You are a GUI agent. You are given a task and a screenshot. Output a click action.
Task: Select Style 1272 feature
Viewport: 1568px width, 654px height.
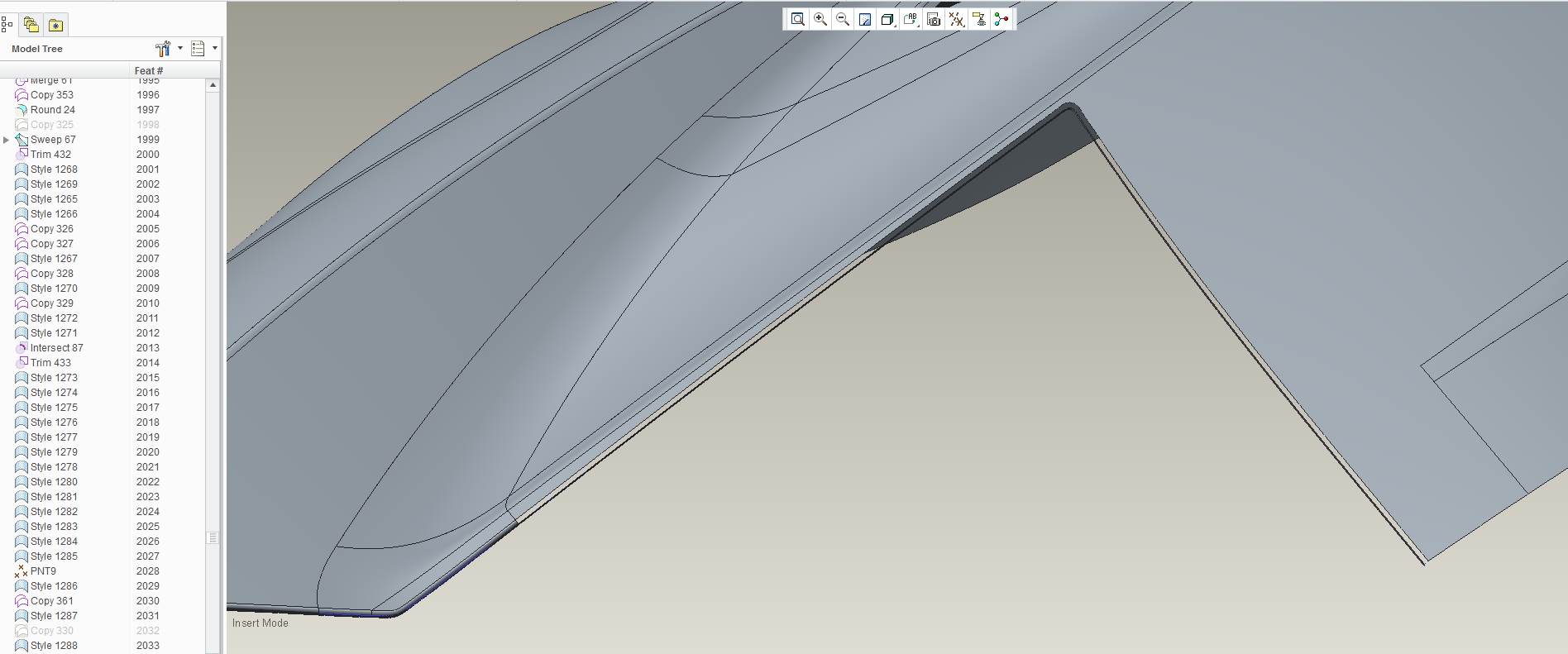(x=54, y=318)
